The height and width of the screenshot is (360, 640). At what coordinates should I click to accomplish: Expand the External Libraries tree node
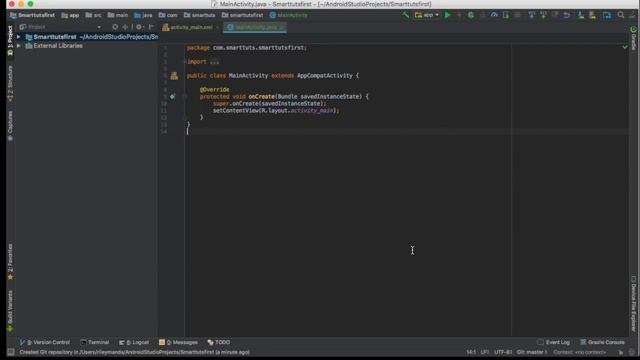(x=19, y=46)
